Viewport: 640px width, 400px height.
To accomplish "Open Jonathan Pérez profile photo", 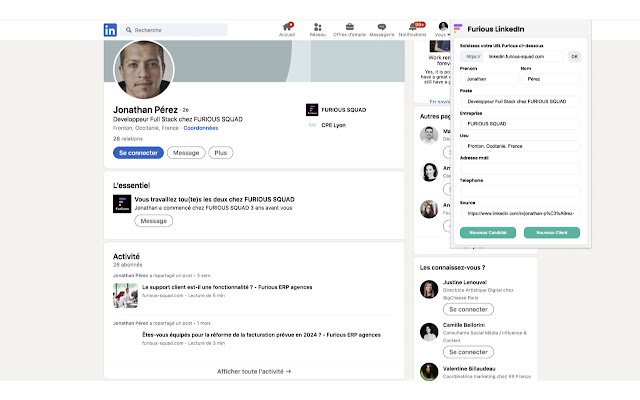I will pos(144,69).
